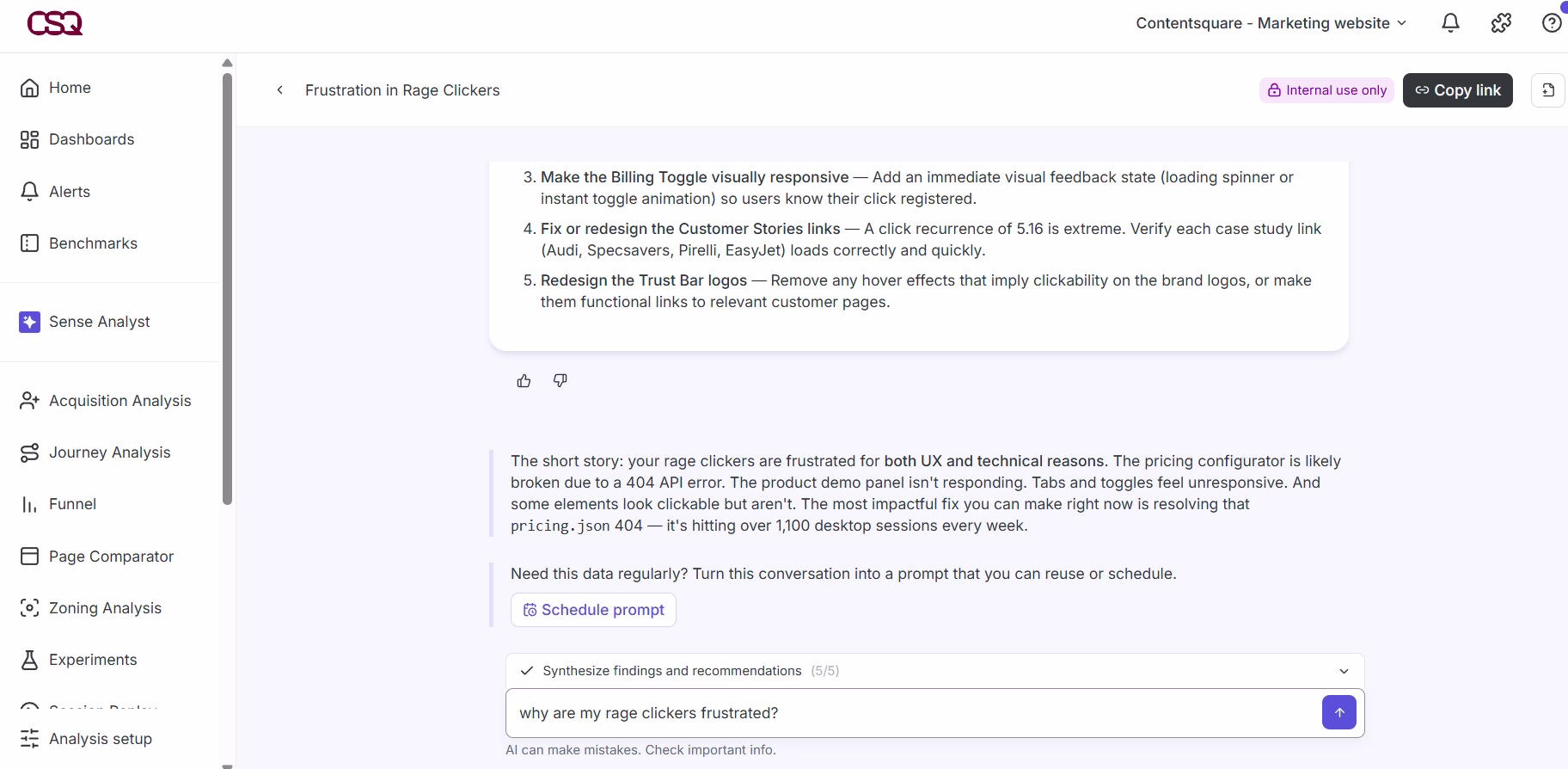
Task: Select Experiments label in the sidebar
Action: (x=93, y=660)
